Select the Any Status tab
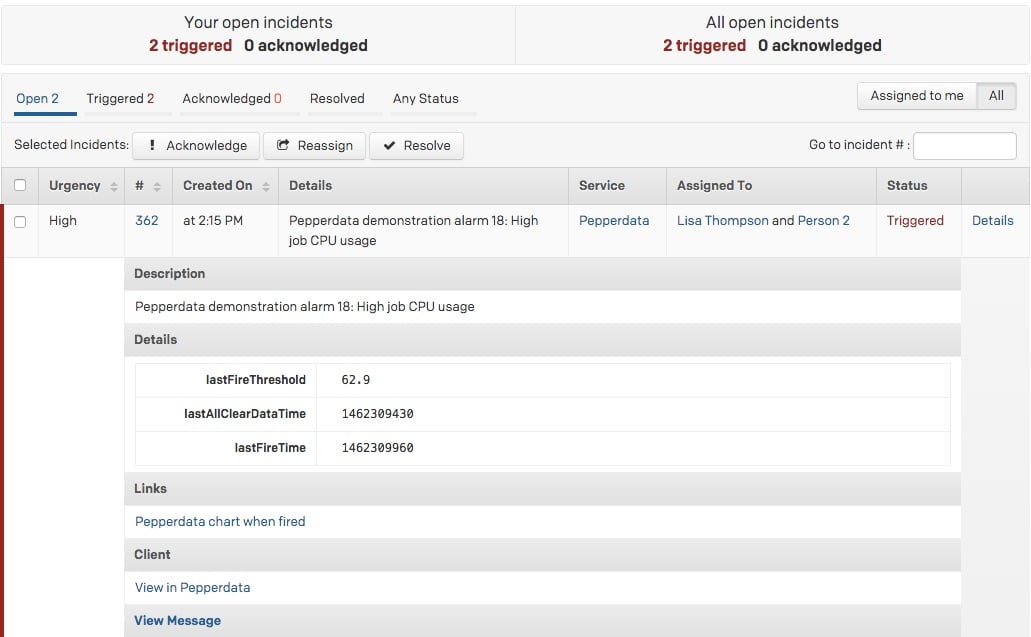Screen dimensions: 1031x637 click(x=425, y=99)
